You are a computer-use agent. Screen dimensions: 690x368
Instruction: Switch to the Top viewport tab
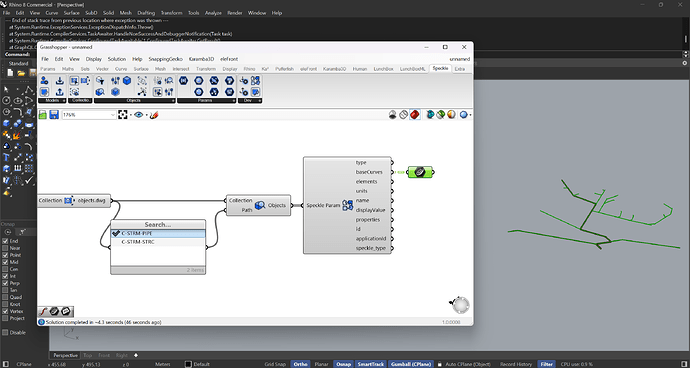point(88,355)
